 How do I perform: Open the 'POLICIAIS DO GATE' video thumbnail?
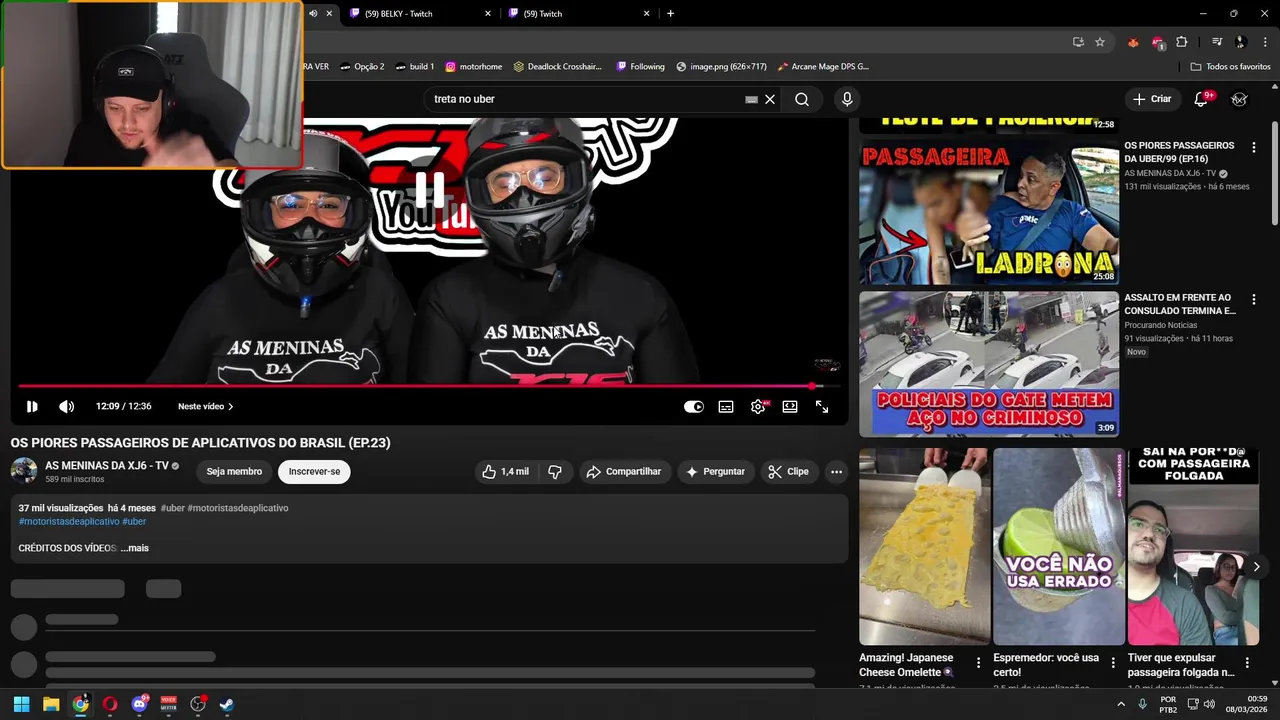pyautogui.click(x=989, y=364)
